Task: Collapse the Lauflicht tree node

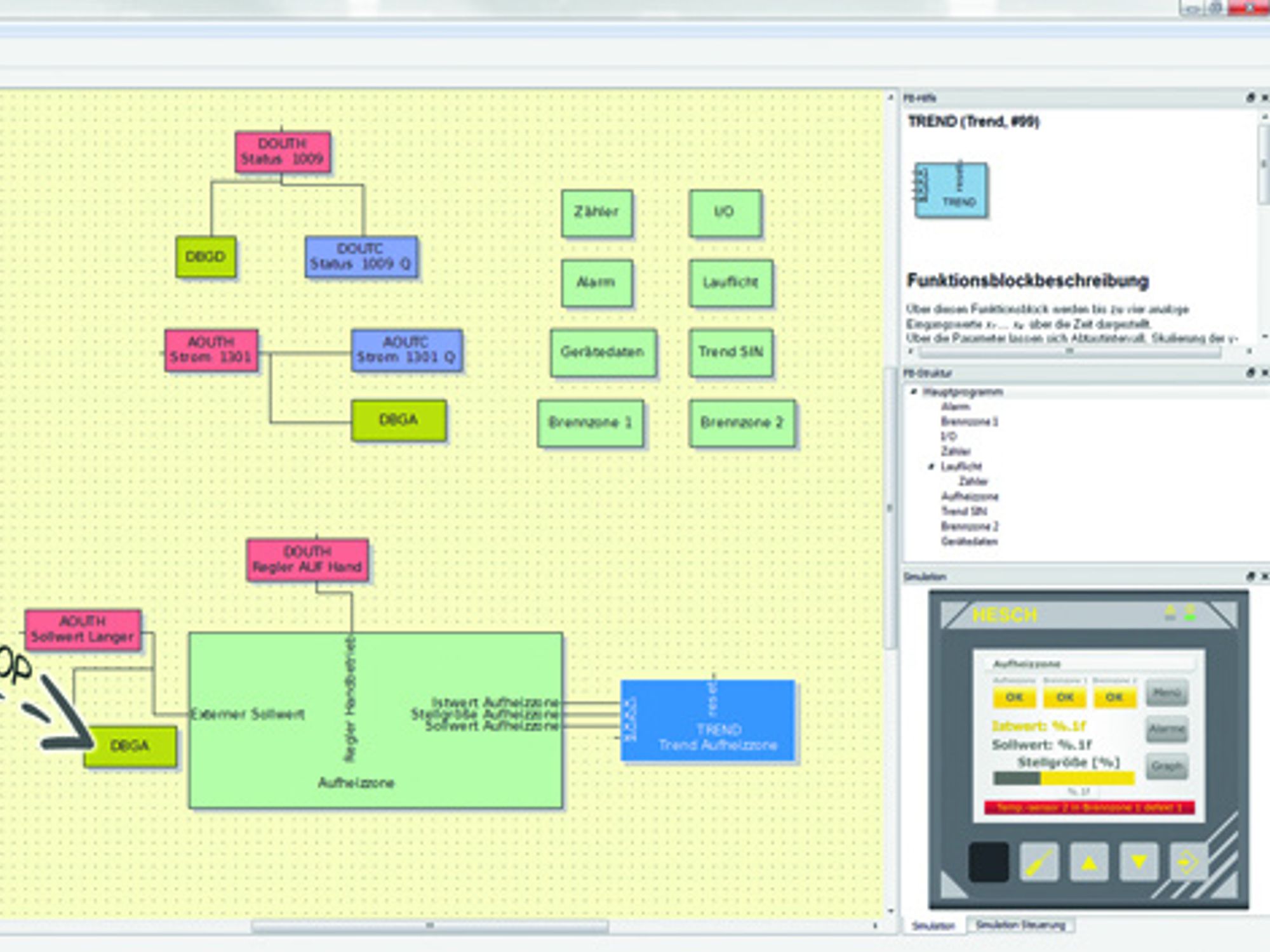Action: point(932,466)
